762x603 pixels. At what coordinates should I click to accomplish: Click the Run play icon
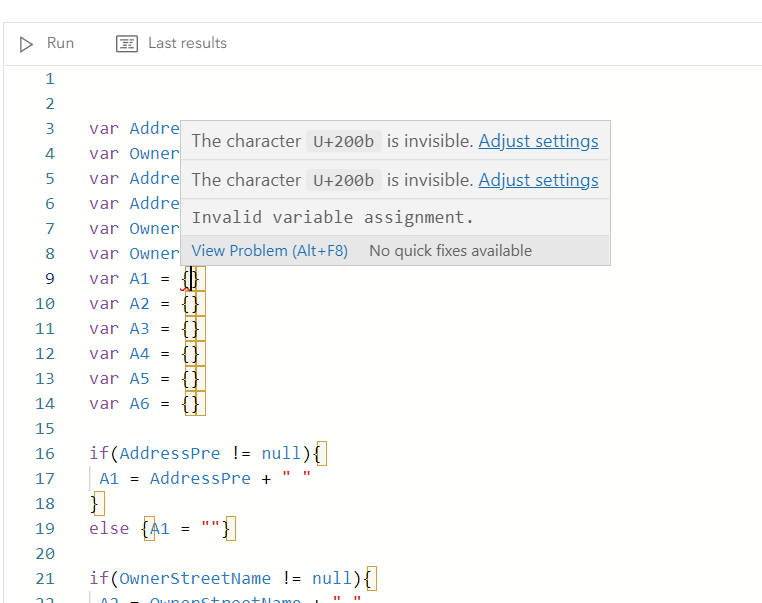tap(27, 43)
